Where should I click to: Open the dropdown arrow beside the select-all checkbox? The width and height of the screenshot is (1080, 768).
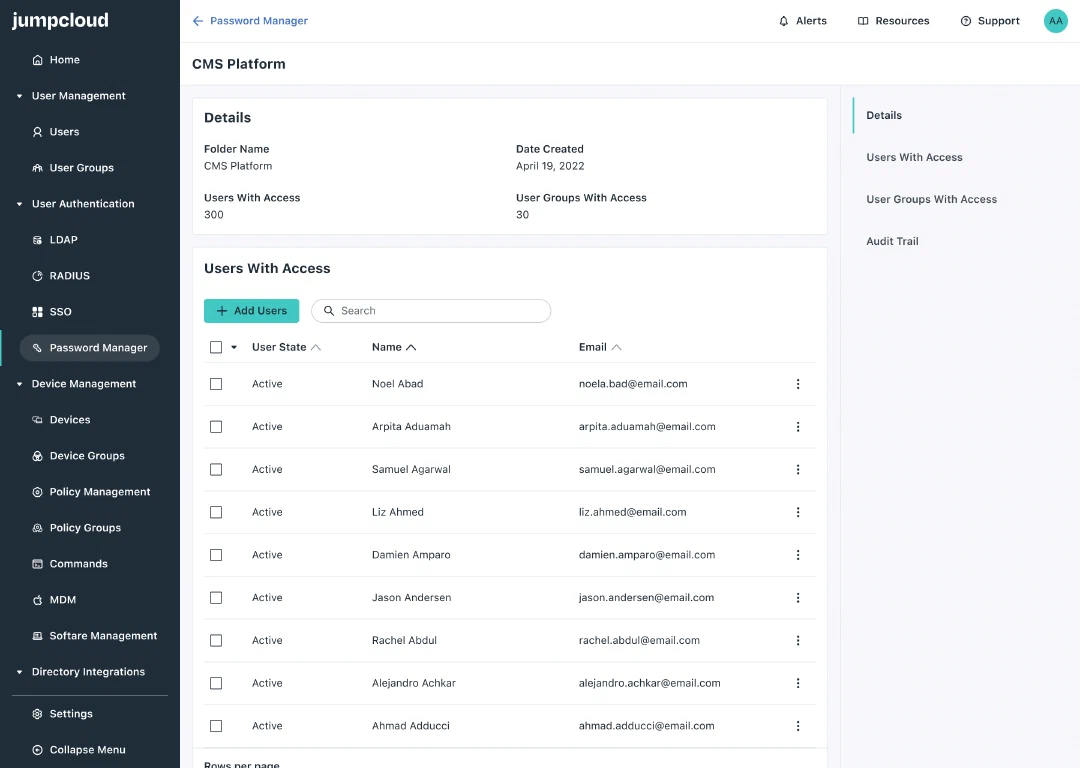[234, 348]
